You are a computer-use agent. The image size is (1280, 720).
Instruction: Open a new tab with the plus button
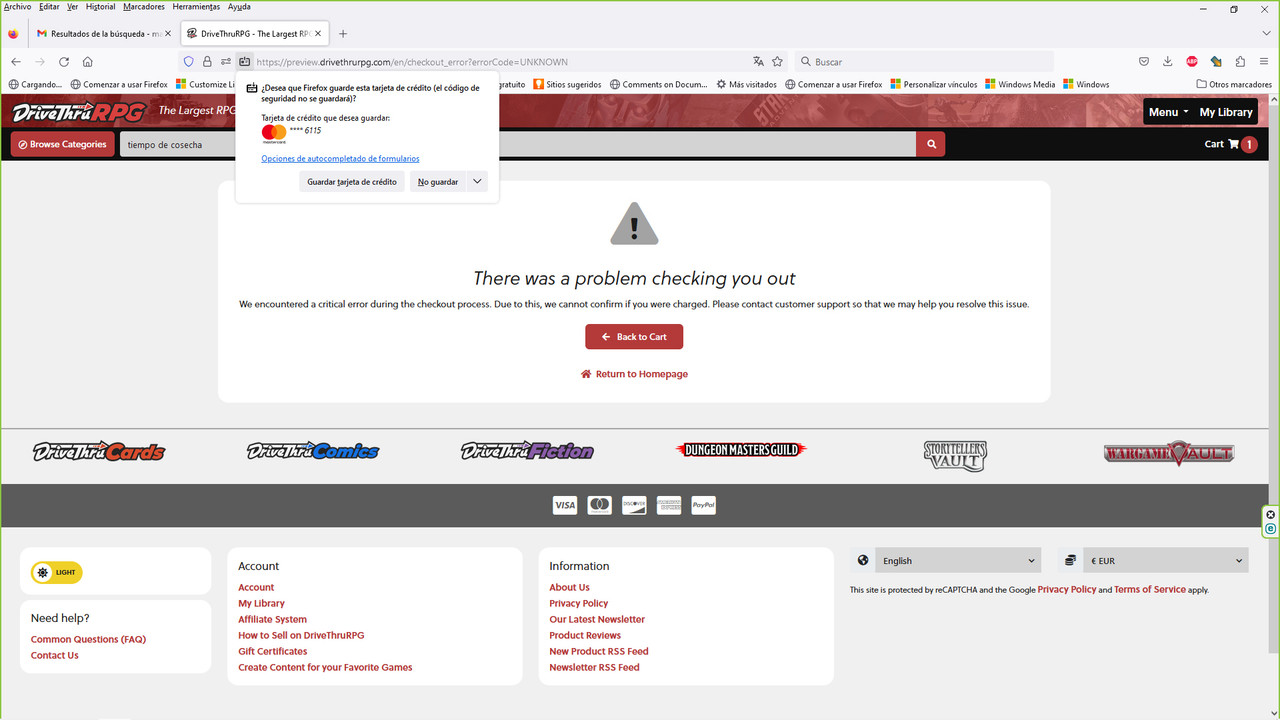(343, 33)
